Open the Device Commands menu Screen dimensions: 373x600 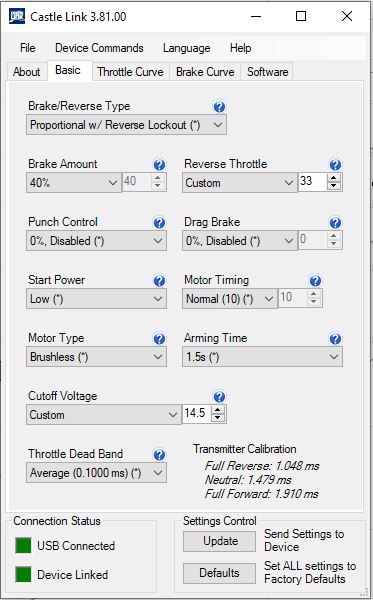coord(99,48)
